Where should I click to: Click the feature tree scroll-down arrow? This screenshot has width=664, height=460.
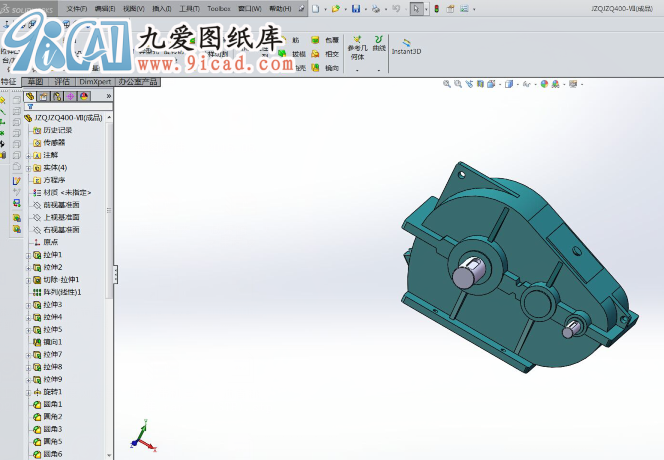click(x=109, y=455)
